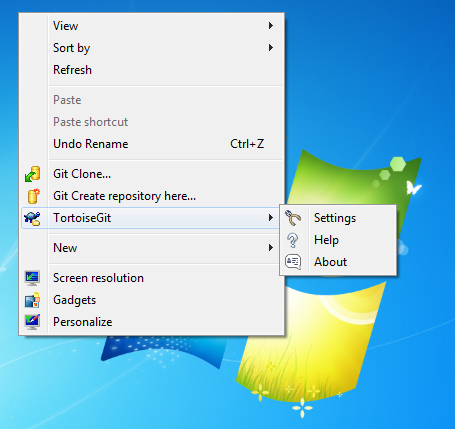The image size is (455, 429).
Task: Click the Screen resolution monitor icon
Action: (x=32, y=278)
